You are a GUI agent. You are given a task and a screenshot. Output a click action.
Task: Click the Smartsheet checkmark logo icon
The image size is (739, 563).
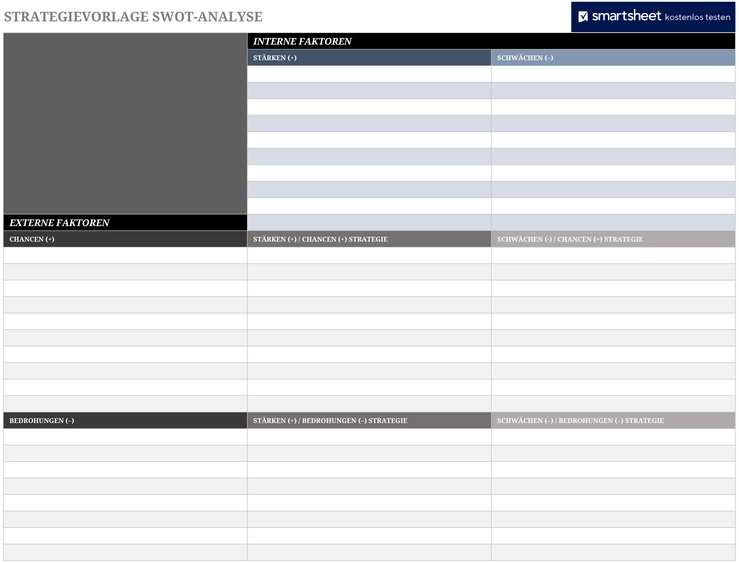point(583,16)
